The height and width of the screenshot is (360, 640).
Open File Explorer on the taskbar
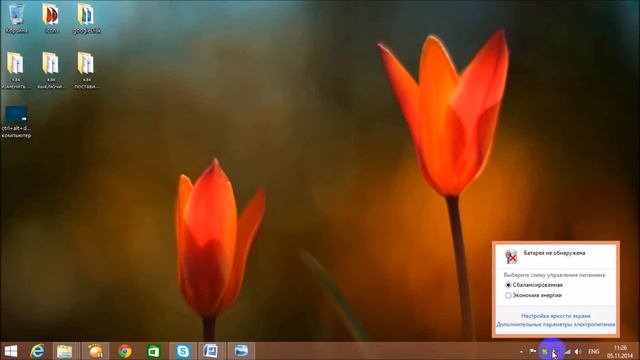64,351
